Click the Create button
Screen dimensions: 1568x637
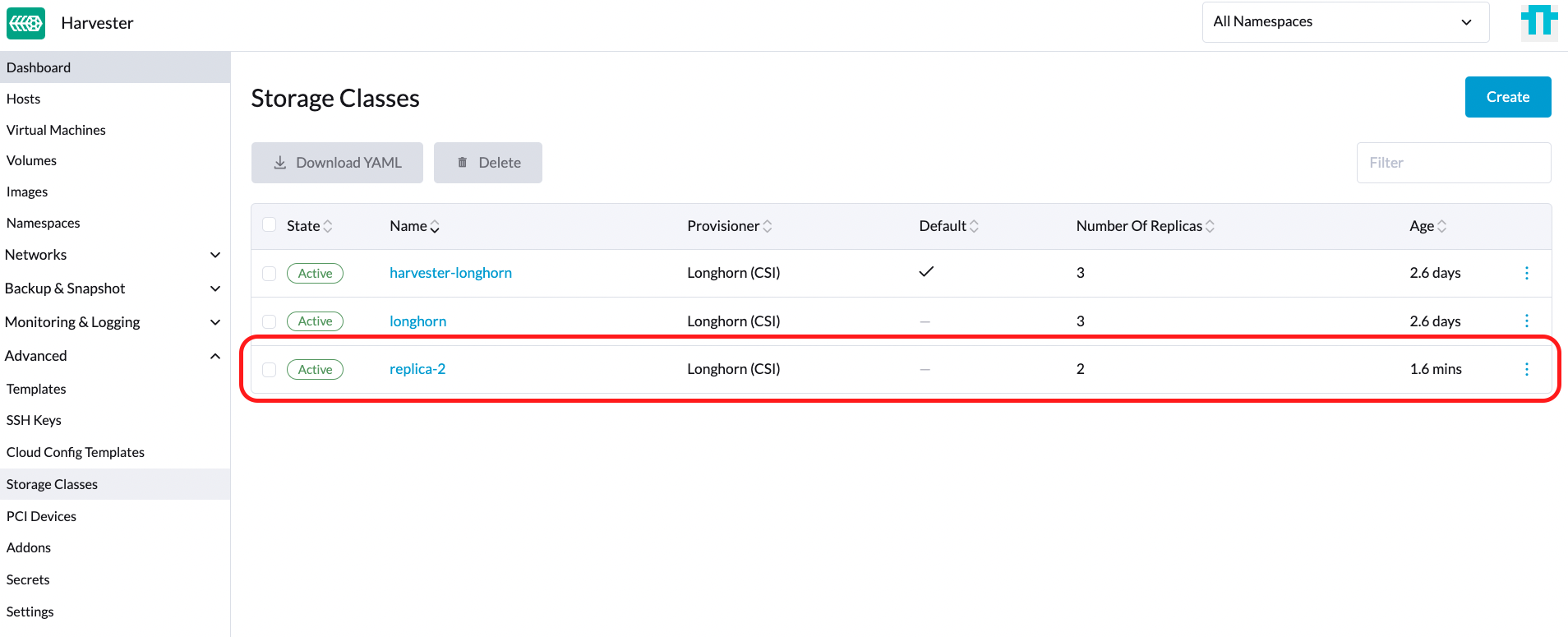(1507, 97)
